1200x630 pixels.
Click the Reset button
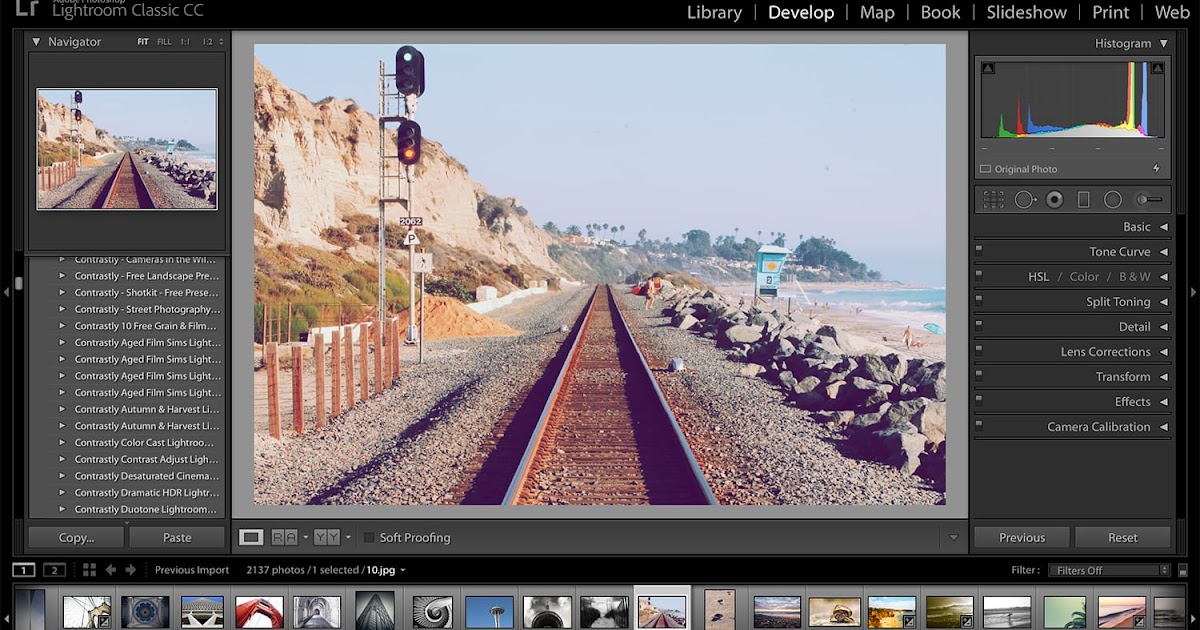coord(1123,537)
